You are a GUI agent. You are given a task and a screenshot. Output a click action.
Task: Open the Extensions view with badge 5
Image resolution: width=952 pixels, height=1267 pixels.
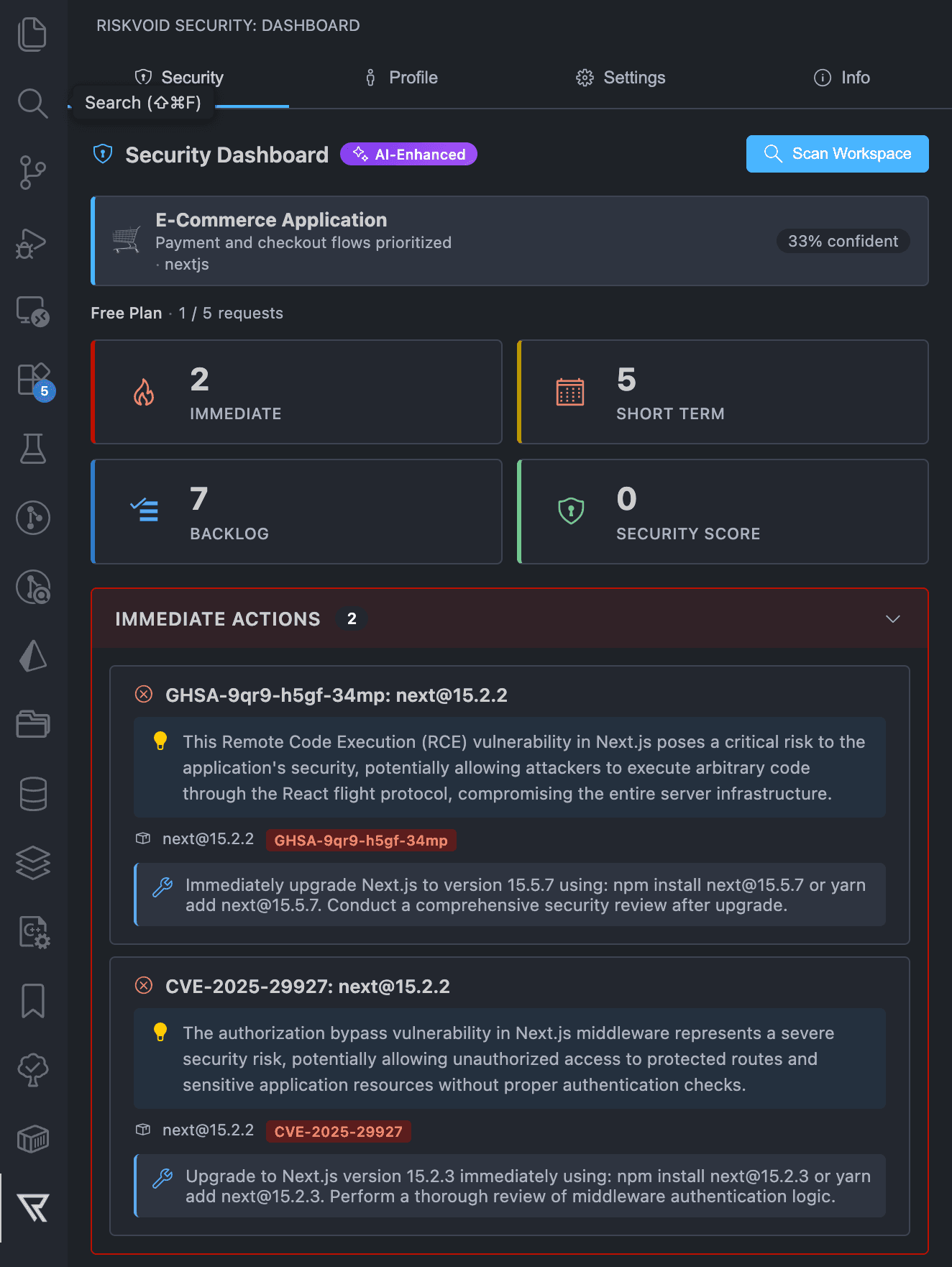click(x=33, y=381)
